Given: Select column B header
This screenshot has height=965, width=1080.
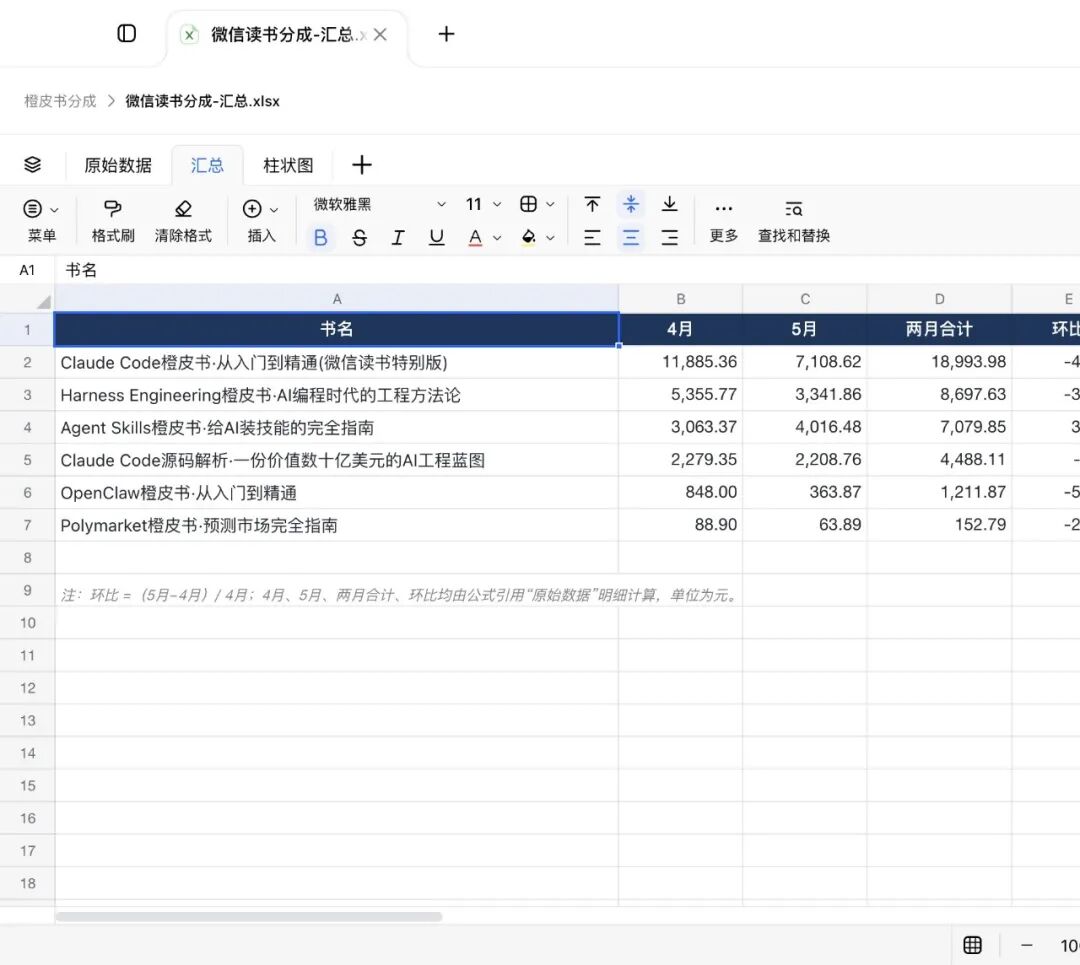Looking at the screenshot, I should 681,299.
